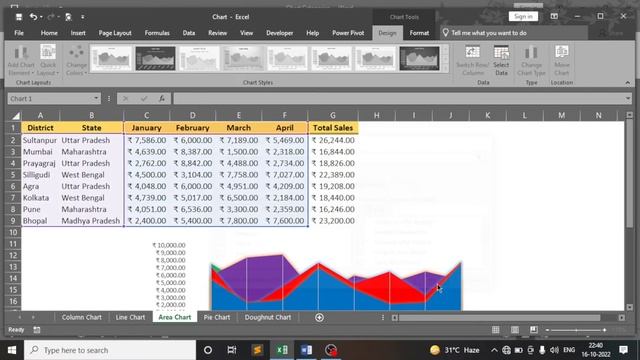The height and width of the screenshot is (360, 640).
Task: Click the Excel icon on taskbar
Action: click(282, 350)
